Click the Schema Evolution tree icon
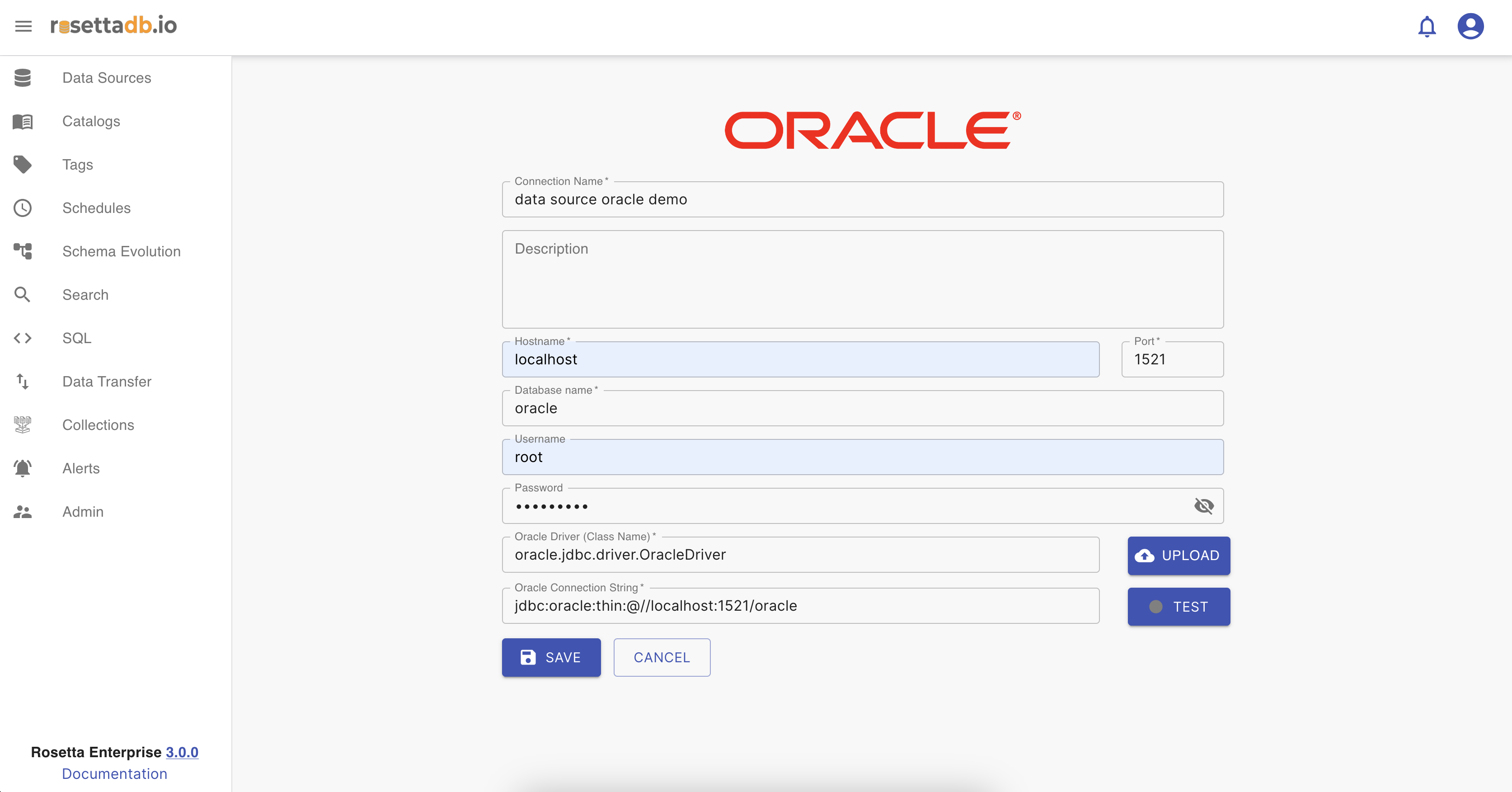 pyautogui.click(x=22, y=251)
